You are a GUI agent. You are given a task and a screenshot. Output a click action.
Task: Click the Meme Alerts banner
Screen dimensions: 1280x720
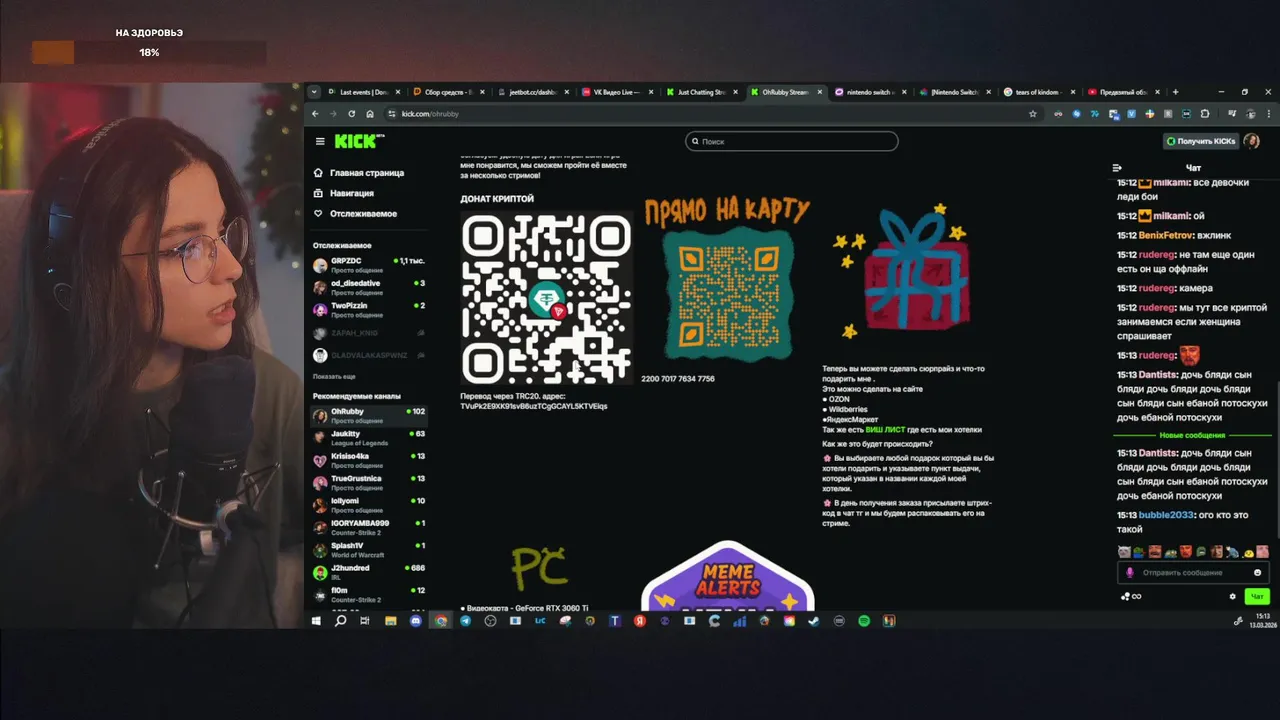pos(727,576)
